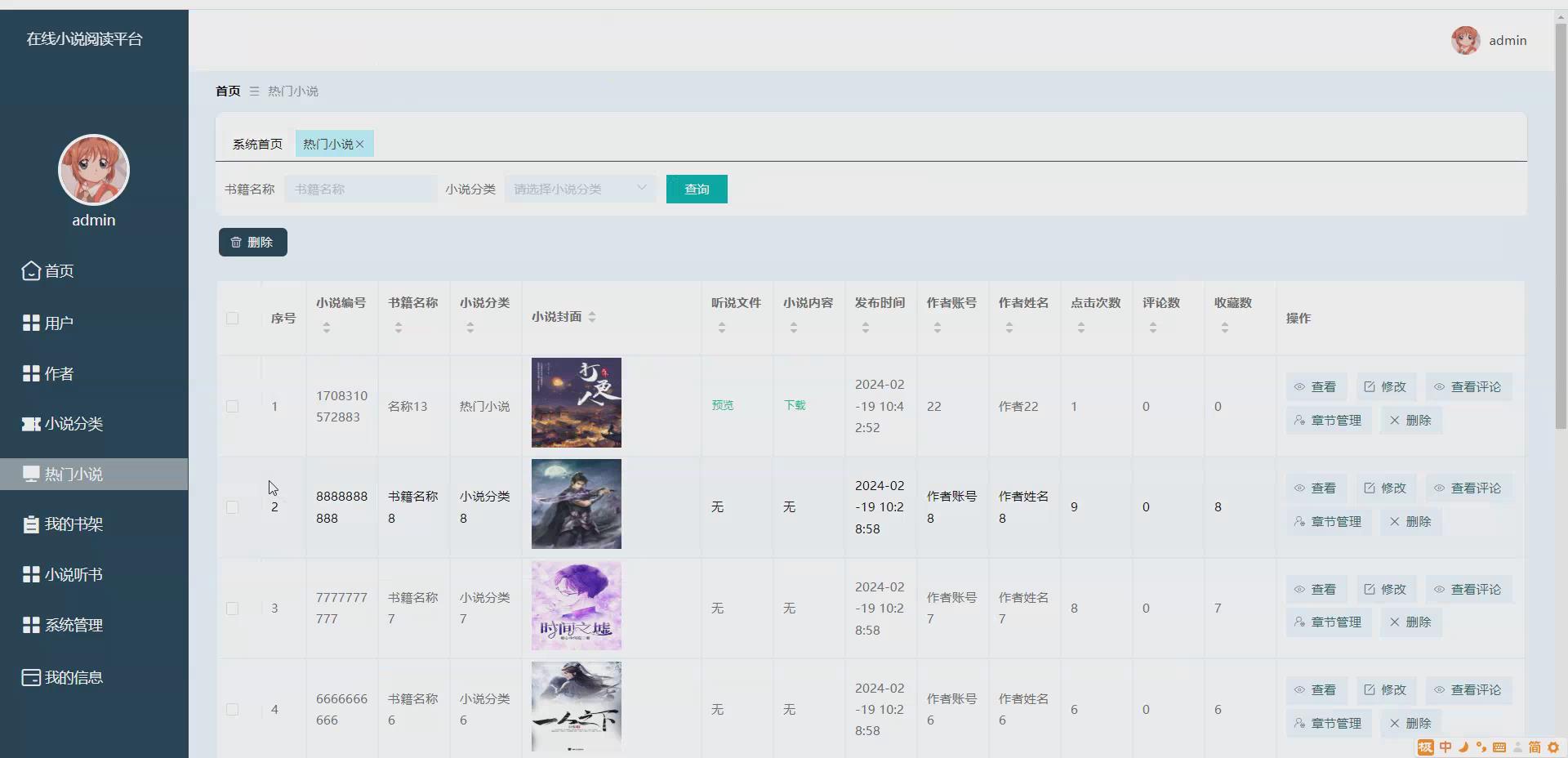
Task: Click the 小说听书 sidebar icon
Action: click(x=30, y=574)
